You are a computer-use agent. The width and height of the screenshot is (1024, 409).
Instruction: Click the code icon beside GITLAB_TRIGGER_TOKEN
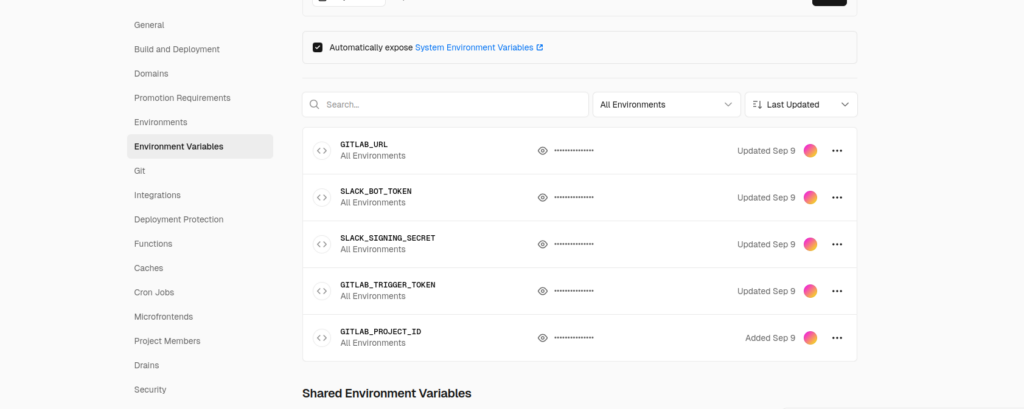322,291
